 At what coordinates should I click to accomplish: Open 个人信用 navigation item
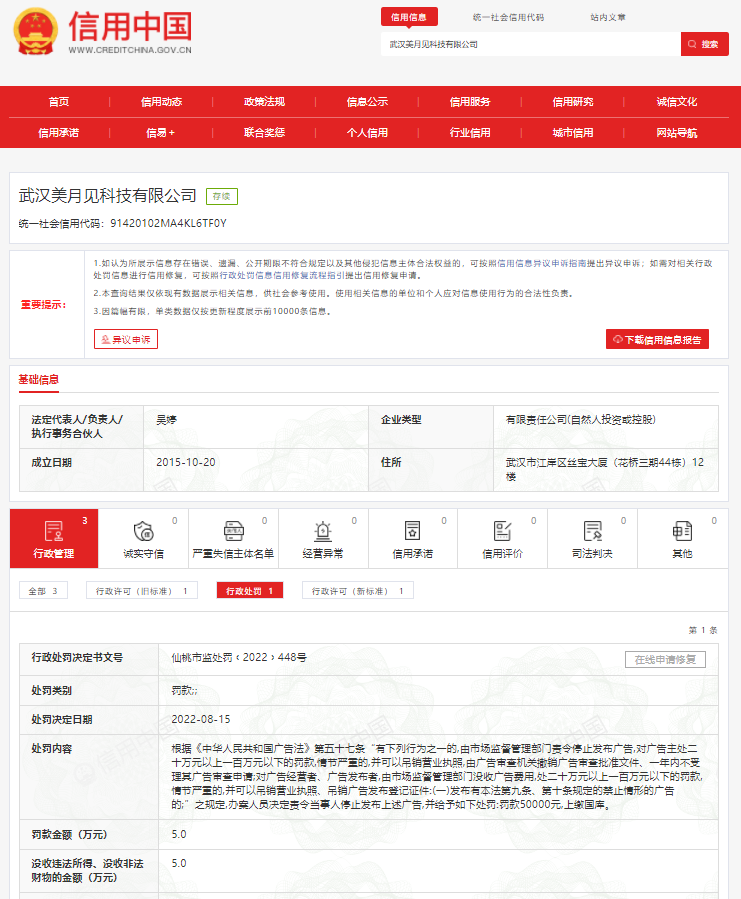click(367, 132)
